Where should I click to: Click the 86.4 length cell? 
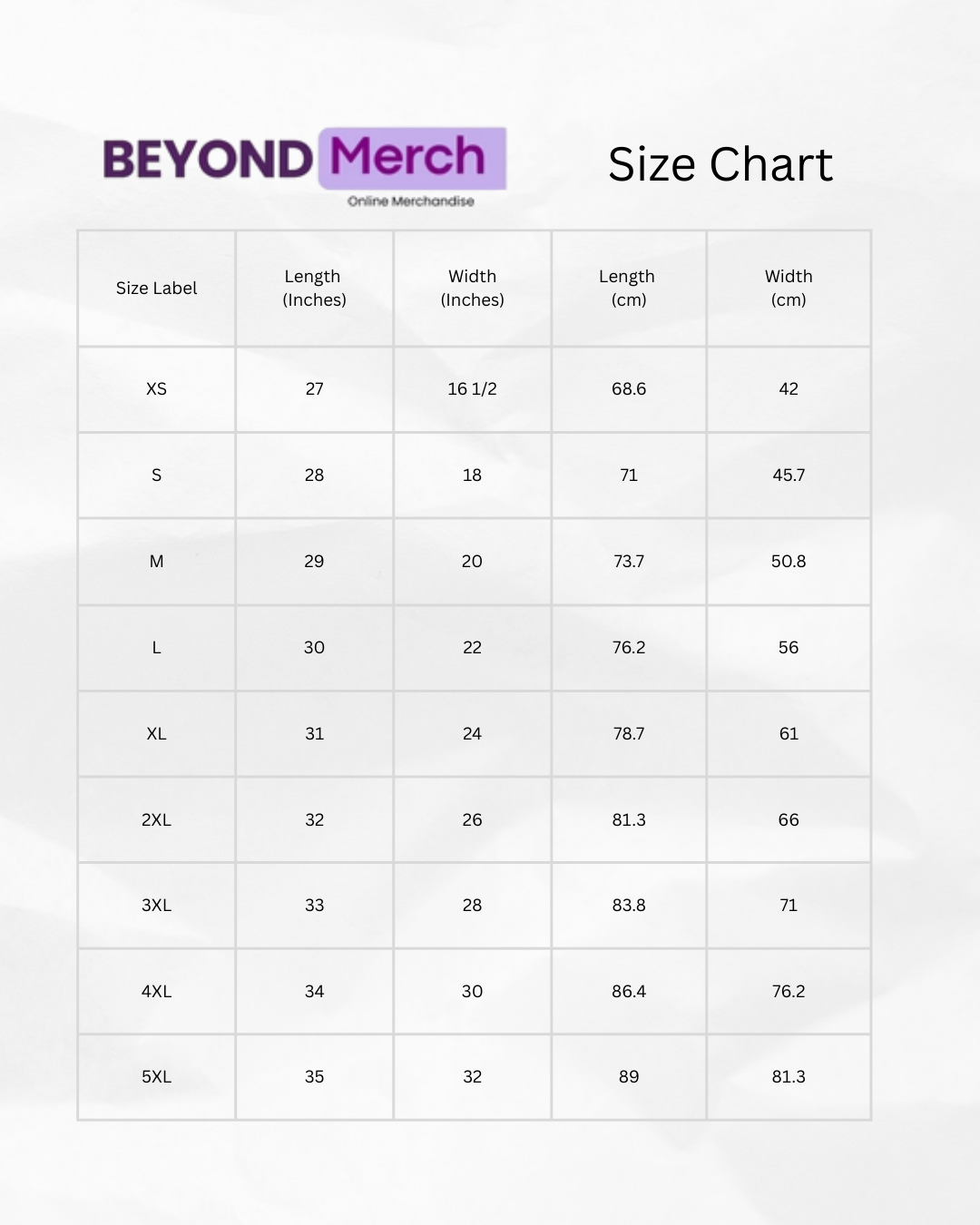[x=628, y=992]
